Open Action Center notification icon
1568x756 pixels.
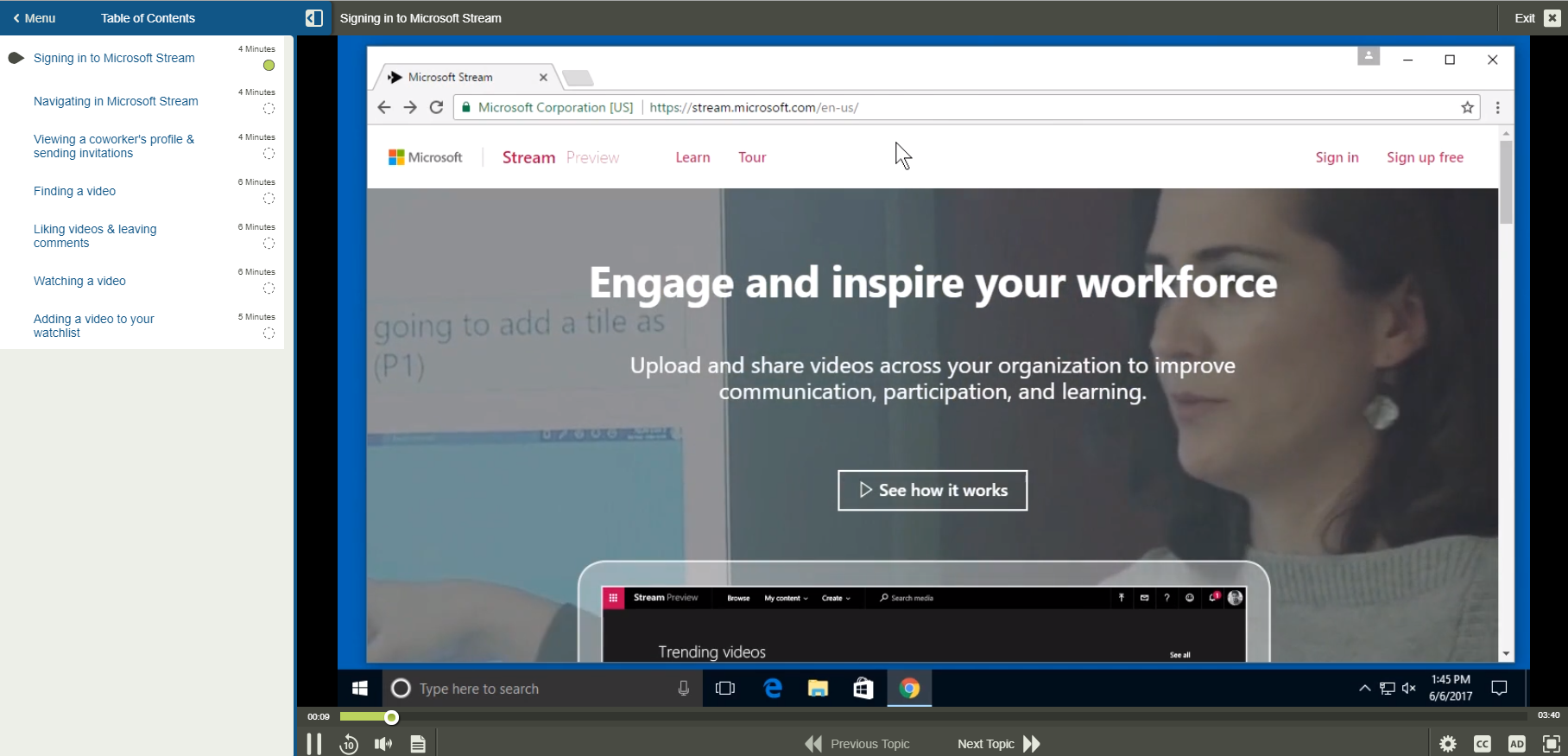(1500, 688)
